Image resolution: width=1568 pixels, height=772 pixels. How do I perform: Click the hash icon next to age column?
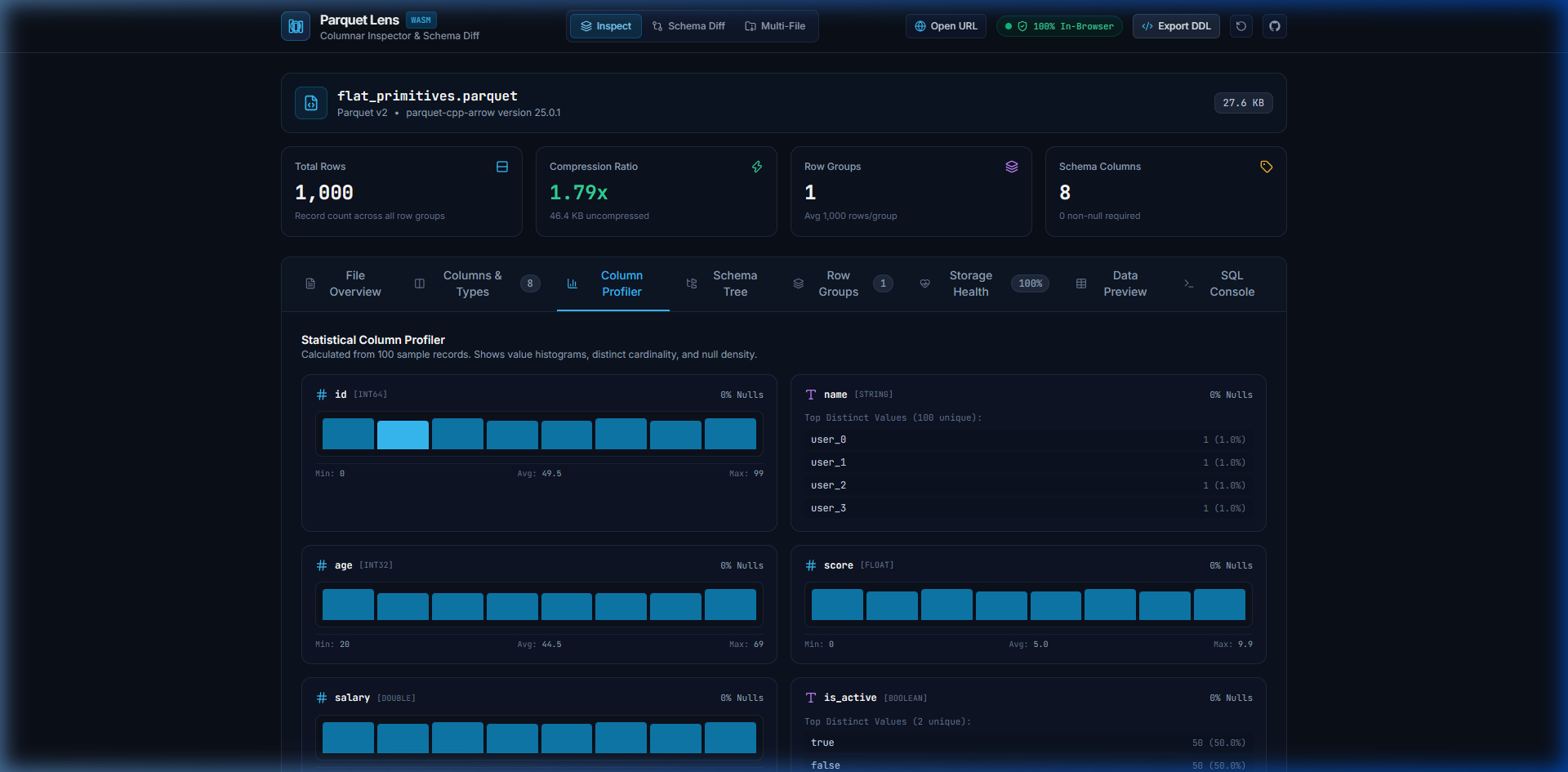pyautogui.click(x=322, y=565)
